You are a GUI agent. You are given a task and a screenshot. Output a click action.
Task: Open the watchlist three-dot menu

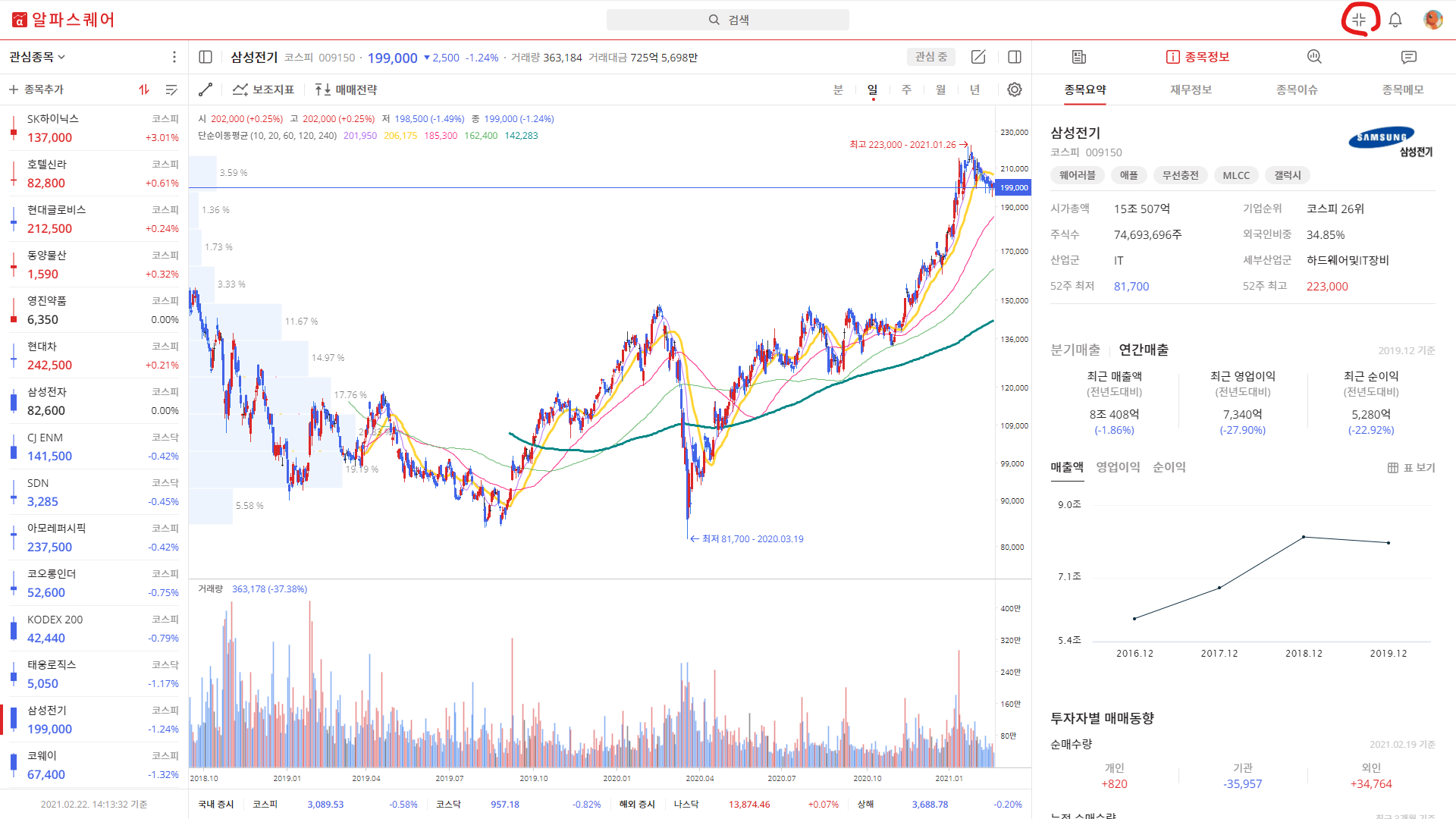tap(174, 57)
